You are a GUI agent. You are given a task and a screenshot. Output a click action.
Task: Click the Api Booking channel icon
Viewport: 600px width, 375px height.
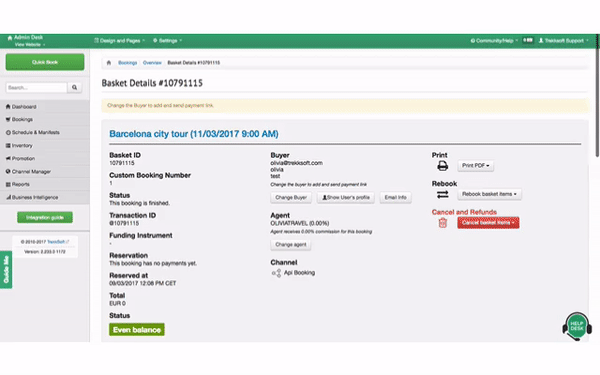click(276, 273)
